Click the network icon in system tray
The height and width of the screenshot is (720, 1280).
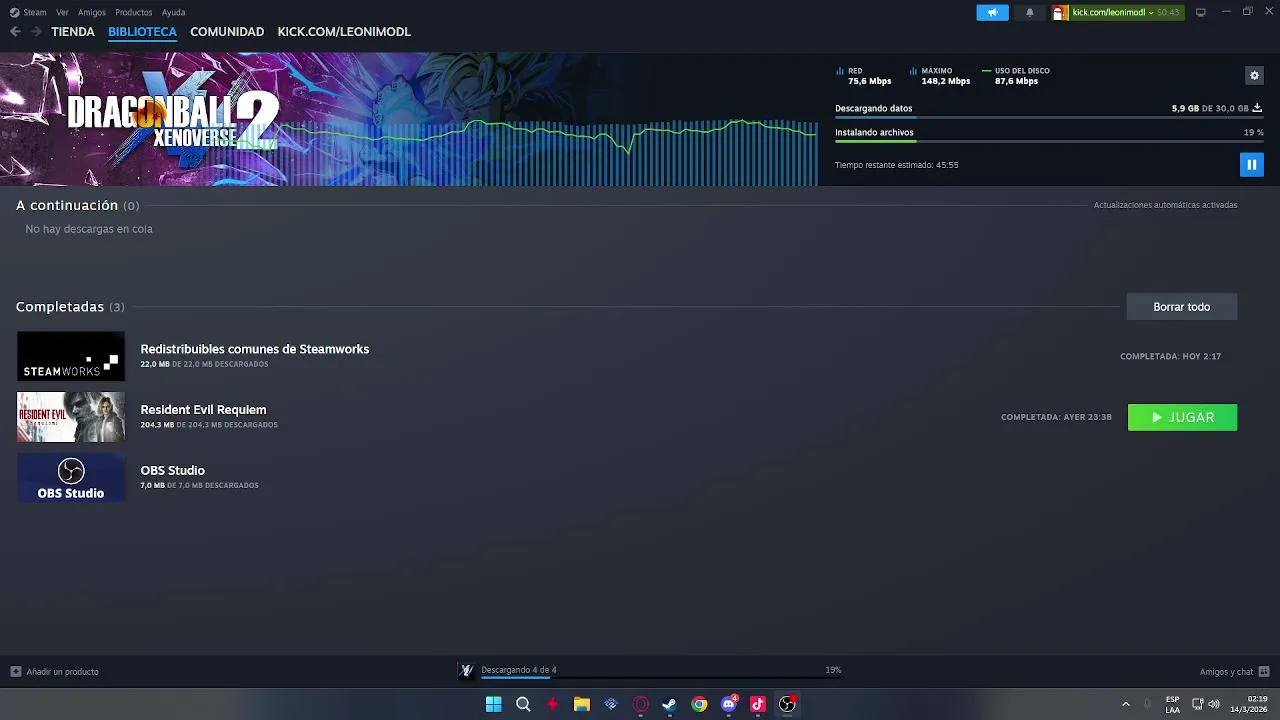tap(1197, 704)
